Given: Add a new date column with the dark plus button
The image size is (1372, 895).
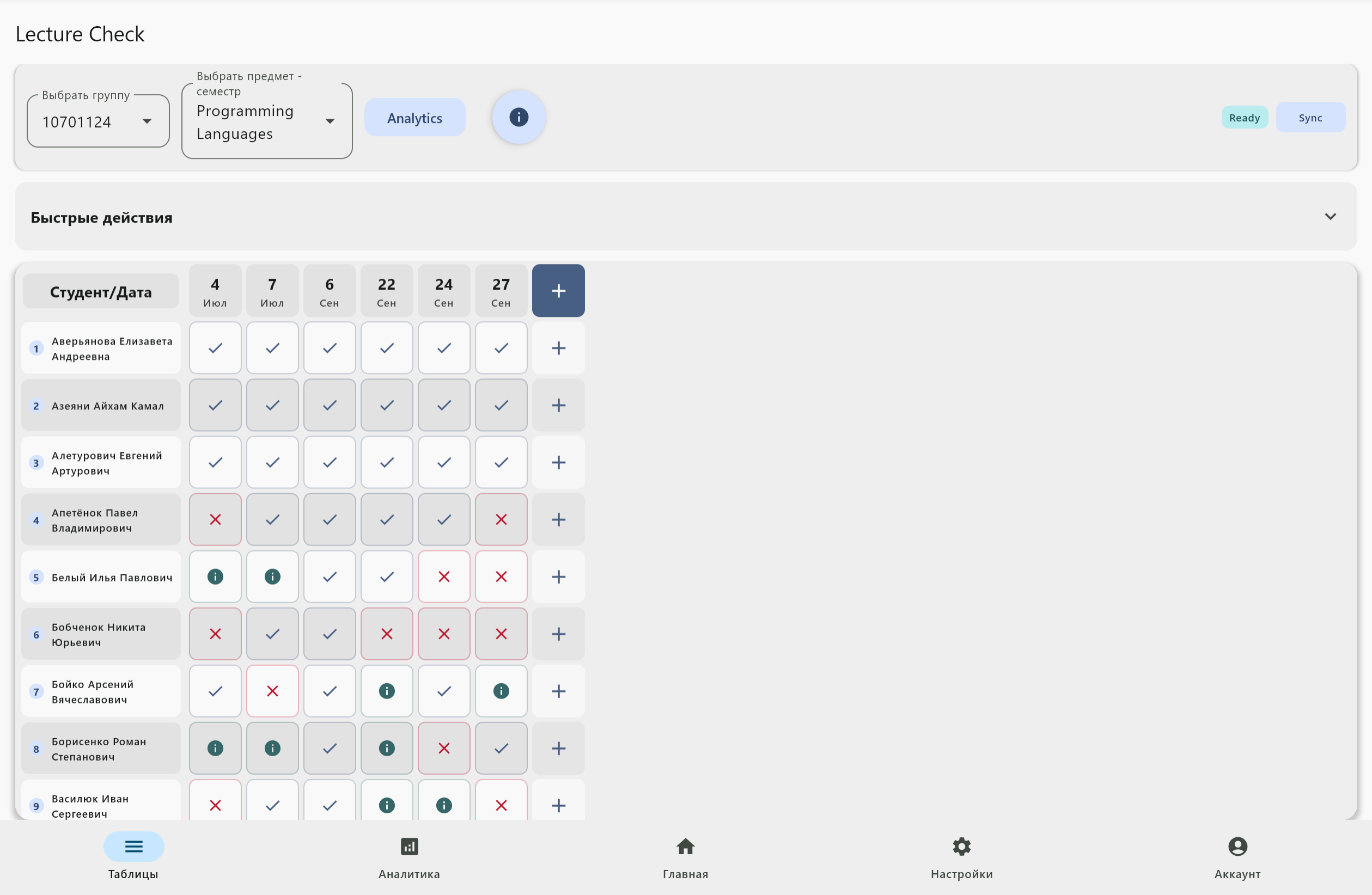Looking at the screenshot, I should 557,291.
